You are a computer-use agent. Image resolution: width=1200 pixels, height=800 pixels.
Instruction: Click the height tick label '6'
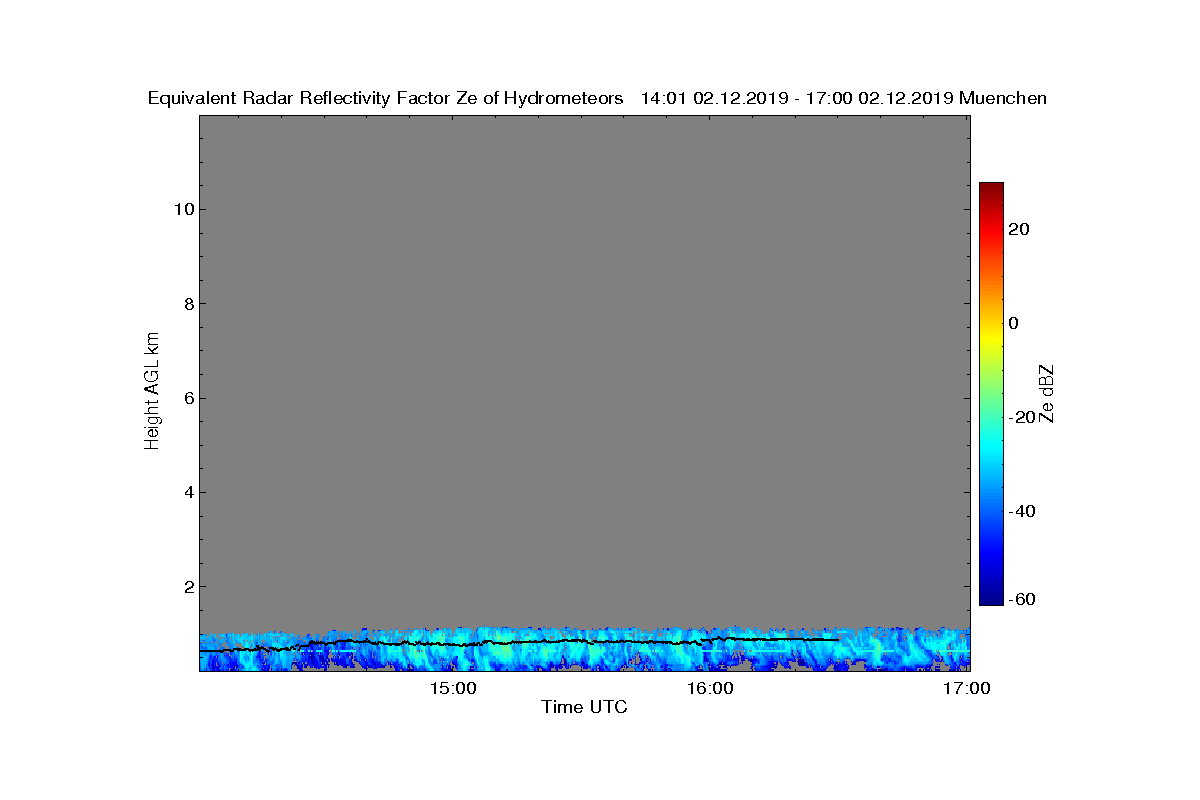click(187, 398)
